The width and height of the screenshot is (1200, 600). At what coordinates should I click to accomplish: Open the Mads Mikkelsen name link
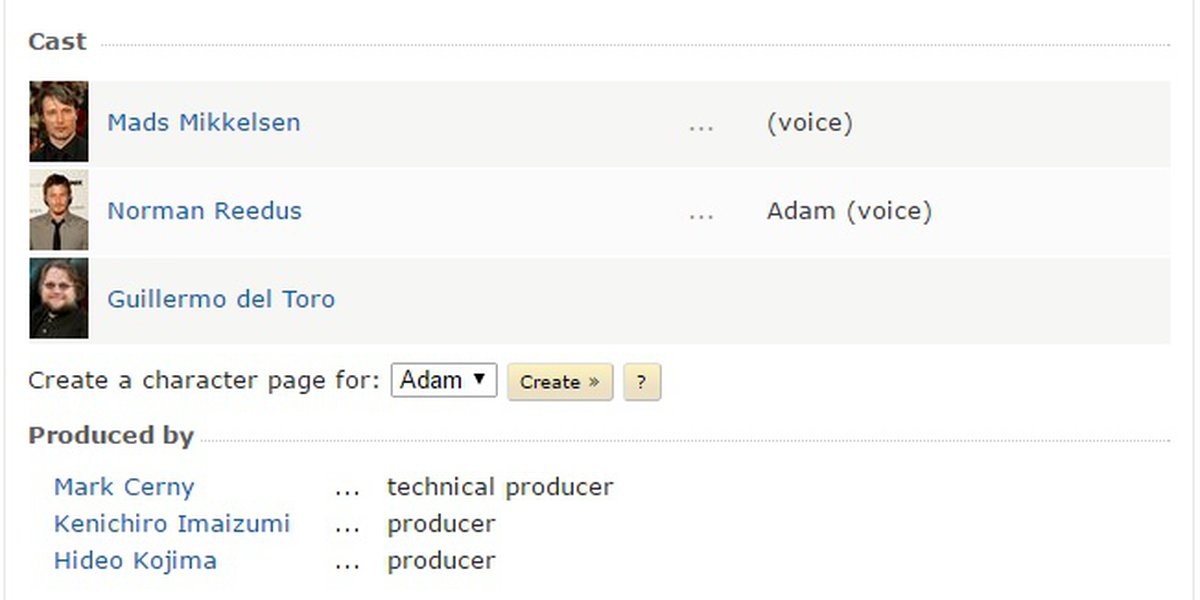coord(204,123)
